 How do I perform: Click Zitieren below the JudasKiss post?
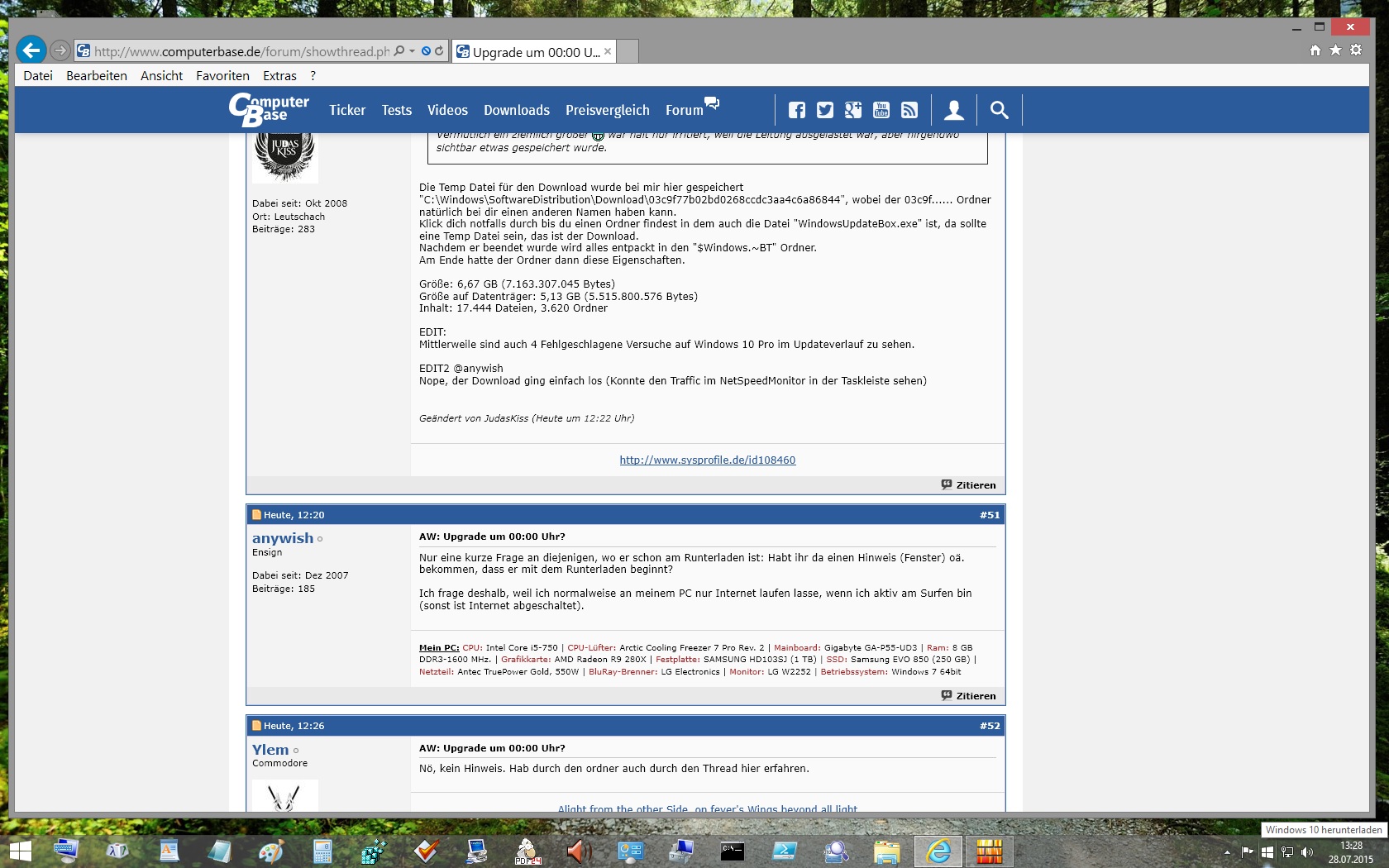(968, 485)
